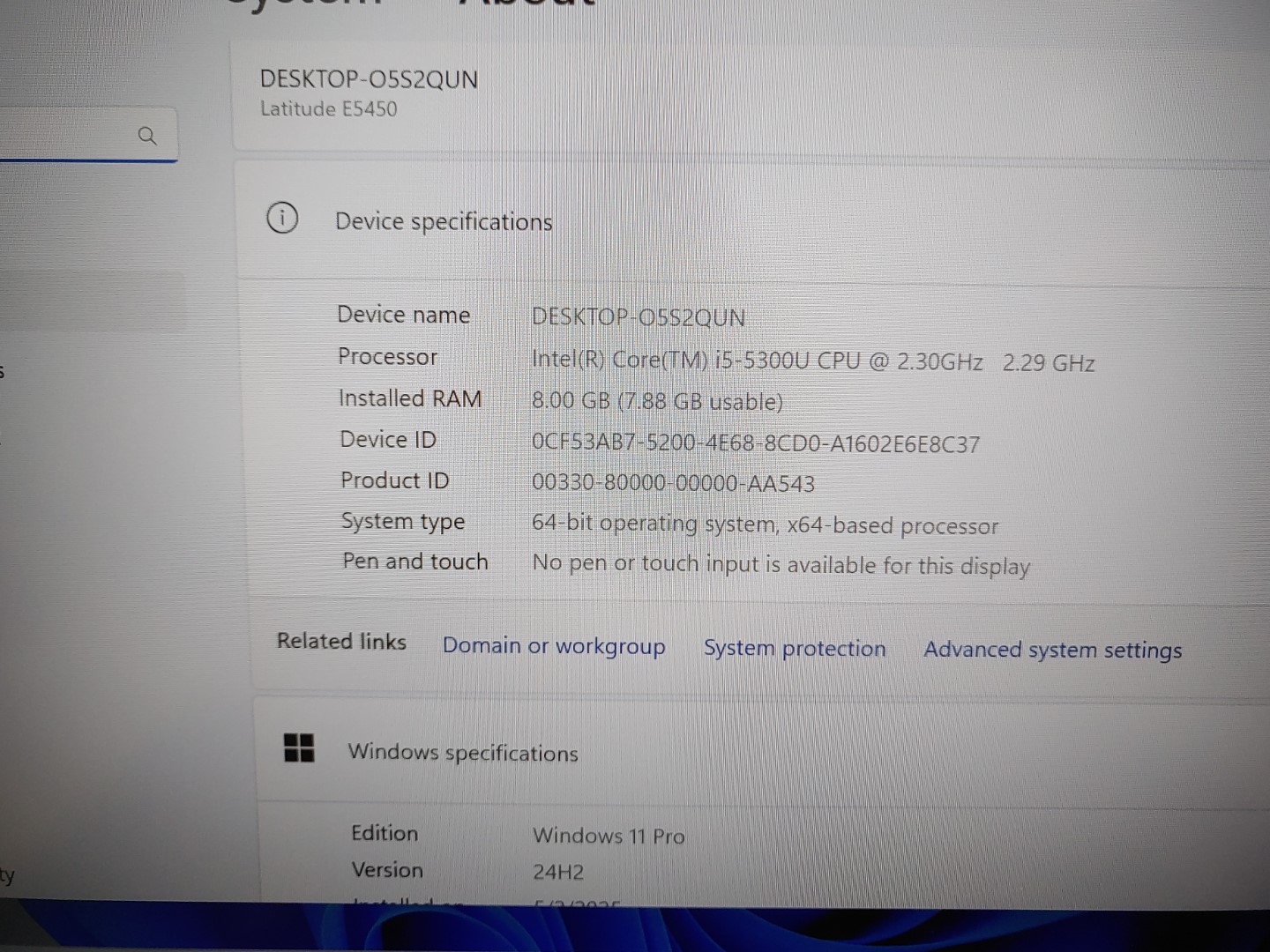Select the device name DESKTOP-O5S2QUN
This screenshot has width=1270, height=952.
click(x=369, y=79)
